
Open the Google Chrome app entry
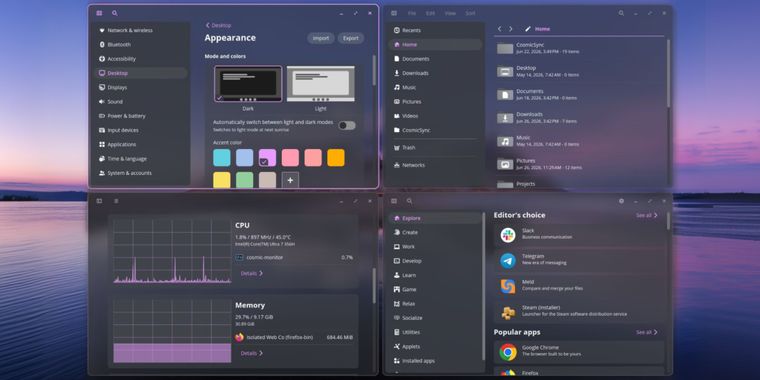coord(579,351)
